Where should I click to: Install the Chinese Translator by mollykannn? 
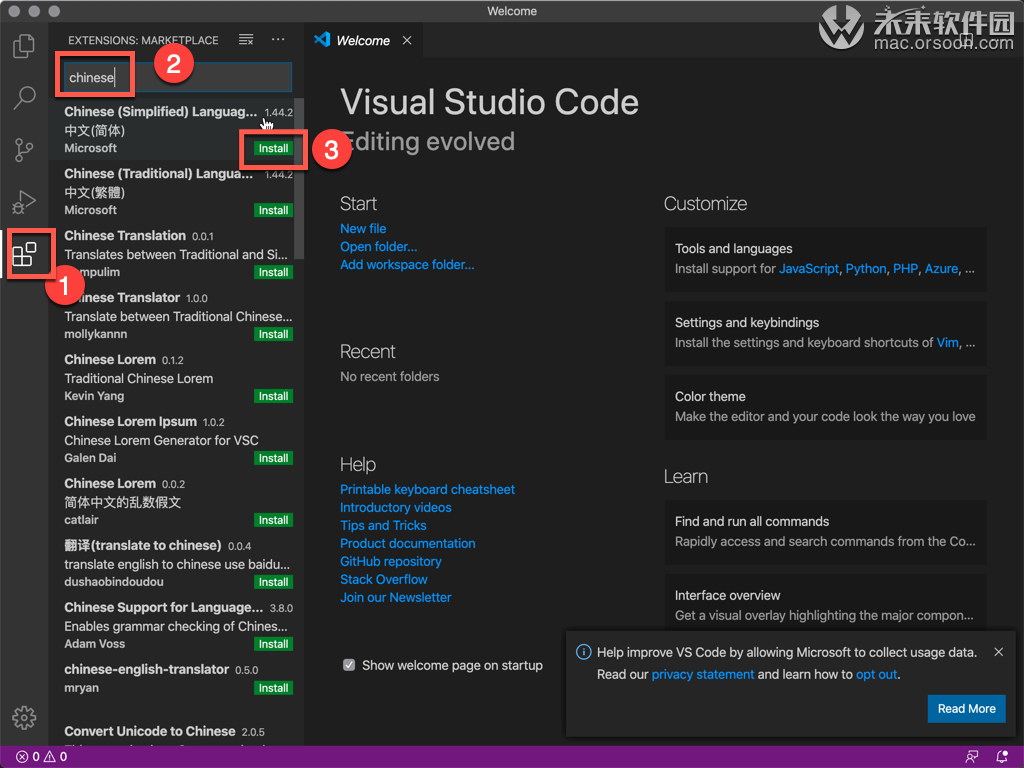[273, 334]
